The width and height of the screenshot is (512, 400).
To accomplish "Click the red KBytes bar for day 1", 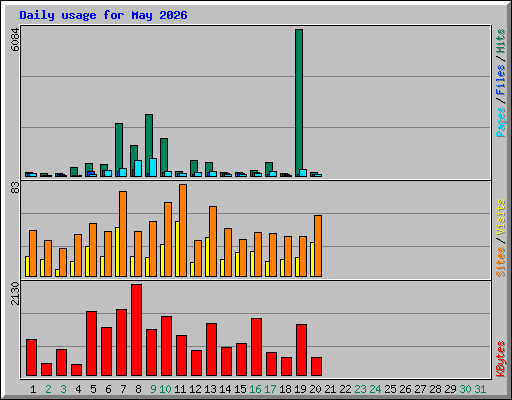I will pos(32,357).
